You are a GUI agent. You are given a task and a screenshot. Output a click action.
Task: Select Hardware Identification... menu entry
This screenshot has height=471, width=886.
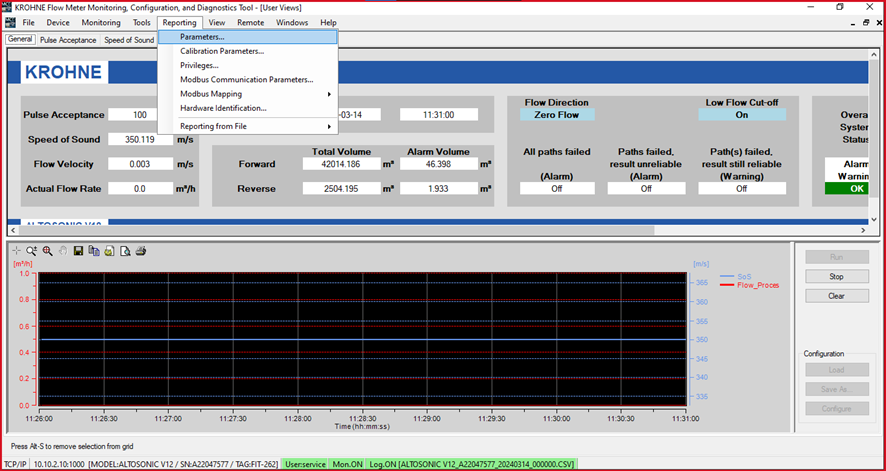pos(247,108)
